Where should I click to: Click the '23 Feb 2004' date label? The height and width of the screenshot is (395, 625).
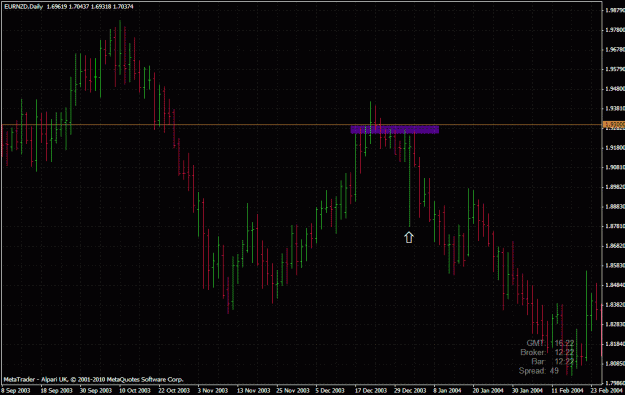pos(606,390)
